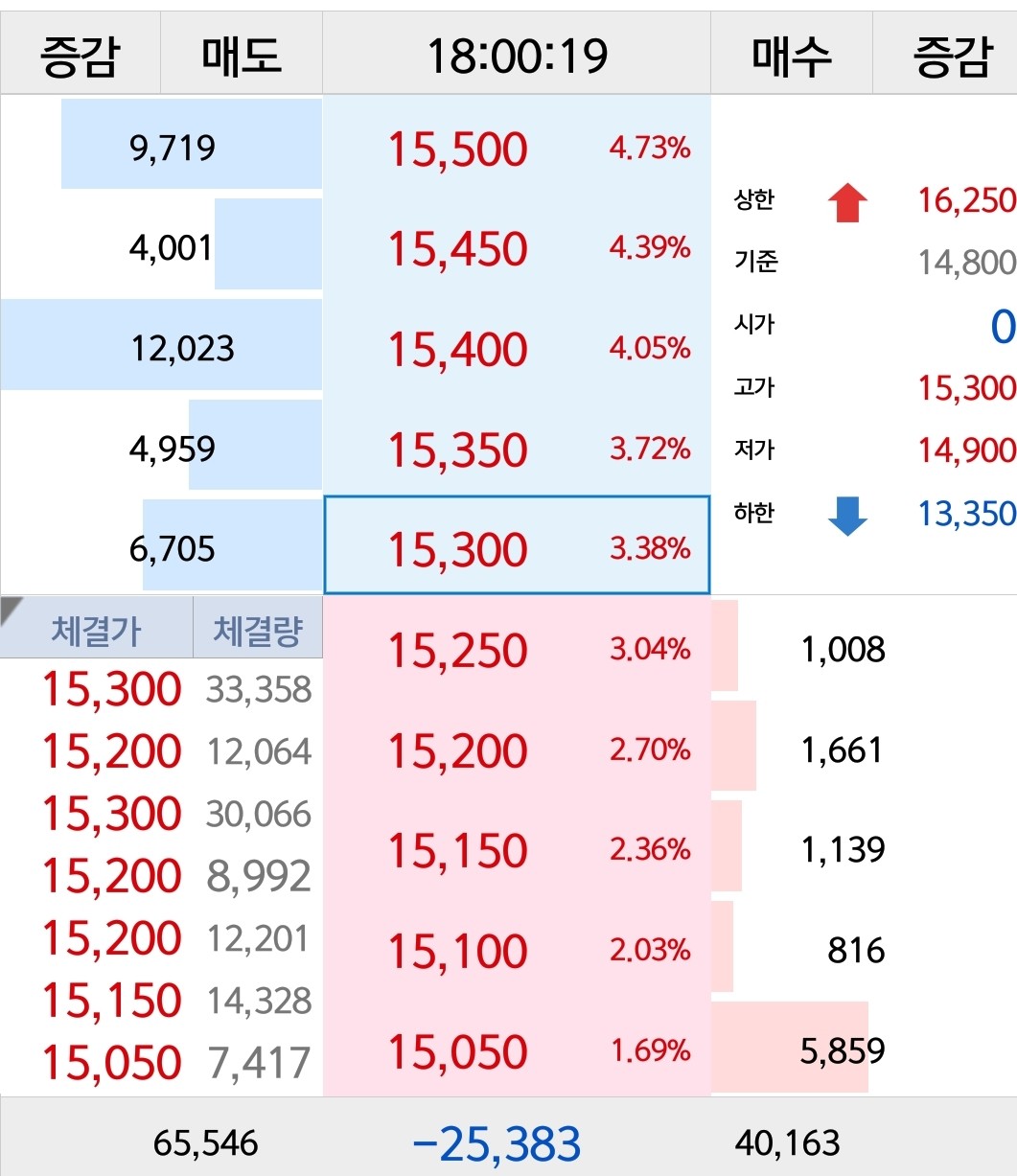Image resolution: width=1017 pixels, height=1176 pixels.
Task: Click the 13,350 lower limit price
Action: click(965, 514)
